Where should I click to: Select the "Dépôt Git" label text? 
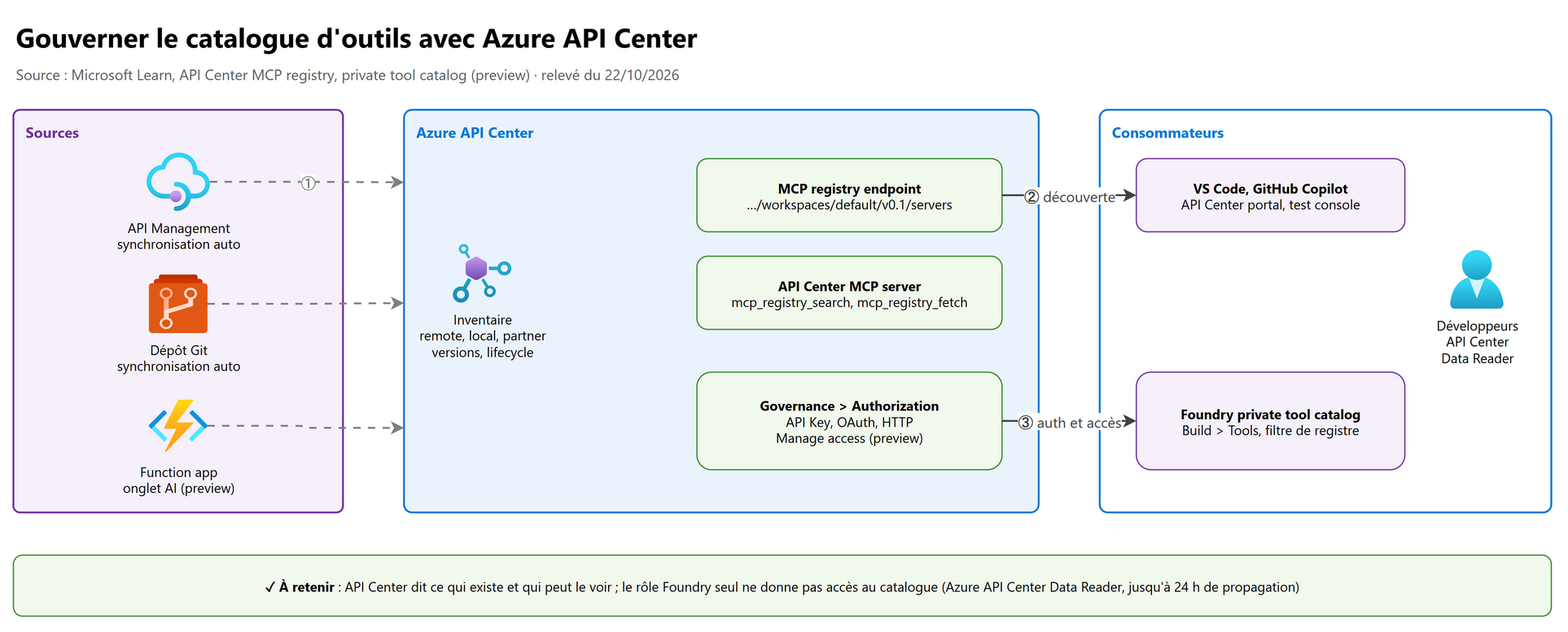pyautogui.click(x=178, y=350)
